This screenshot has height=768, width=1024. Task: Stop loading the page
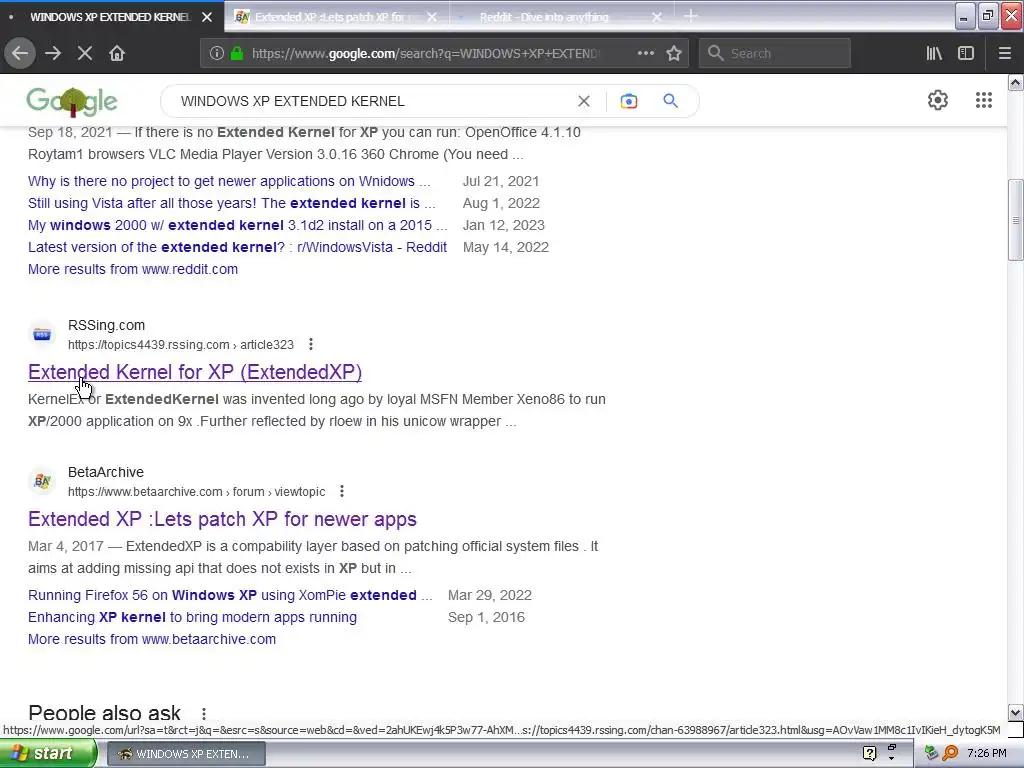click(x=85, y=54)
